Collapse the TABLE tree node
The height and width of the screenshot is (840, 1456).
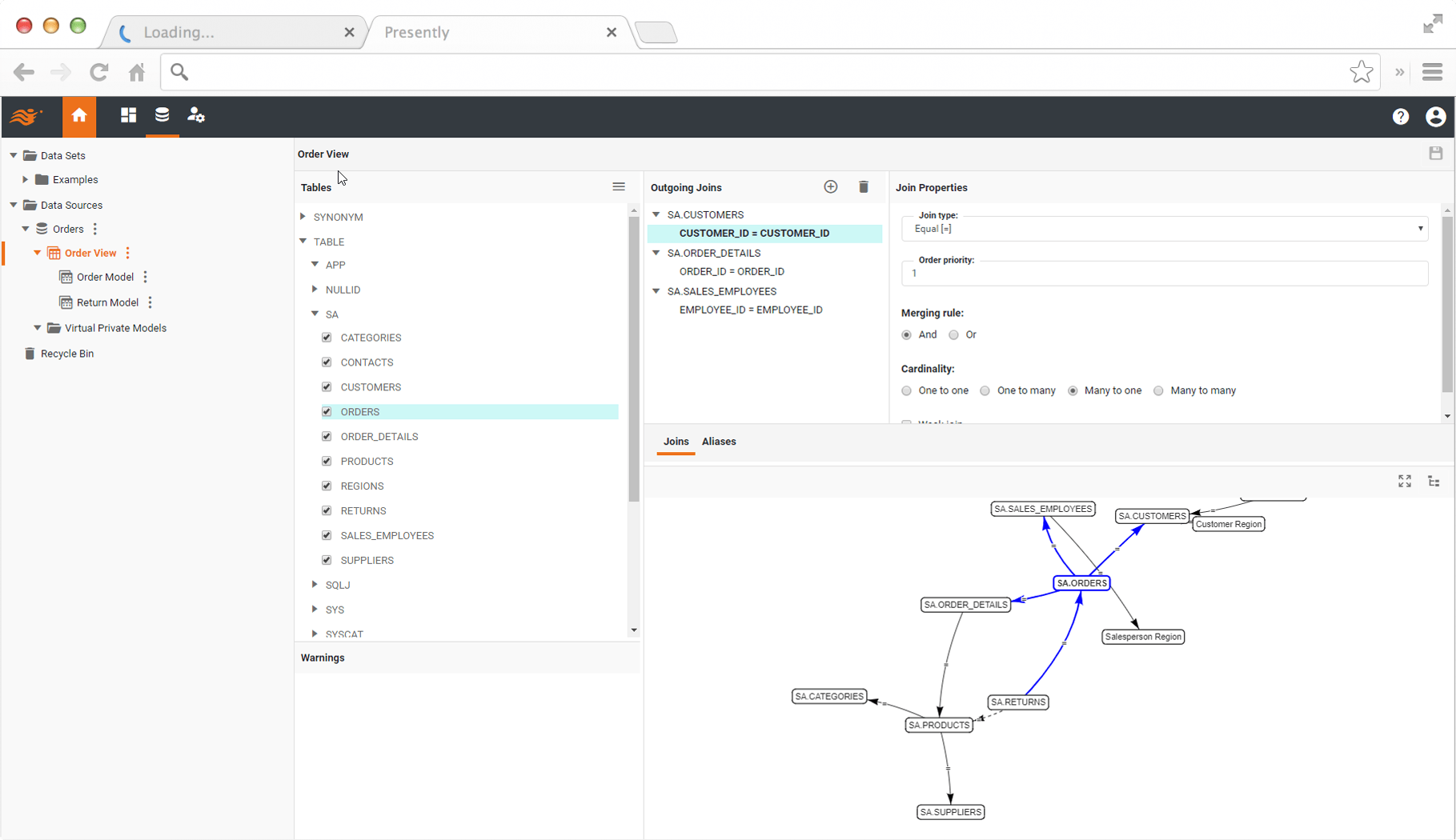click(303, 241)
